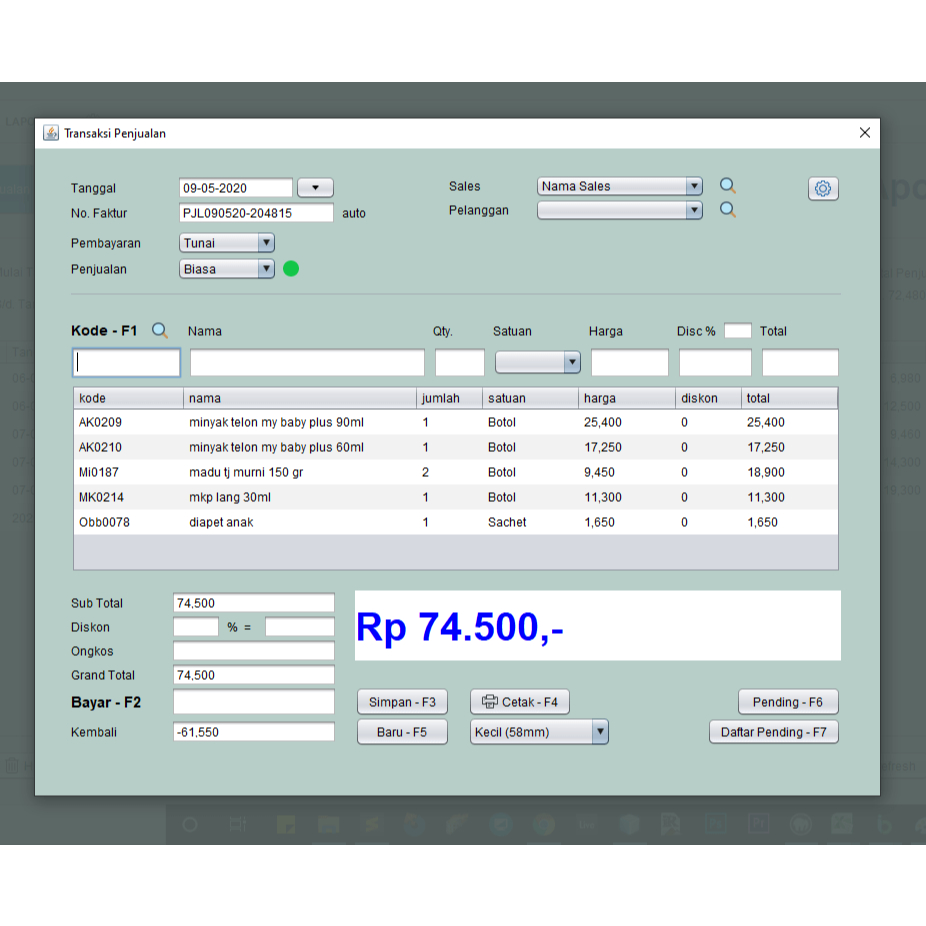Image resolution: width=926 pixels, height=926 pixels.
Task: Toggle the green status indicator beside Penjualan
Action: (x=291, y=268)
